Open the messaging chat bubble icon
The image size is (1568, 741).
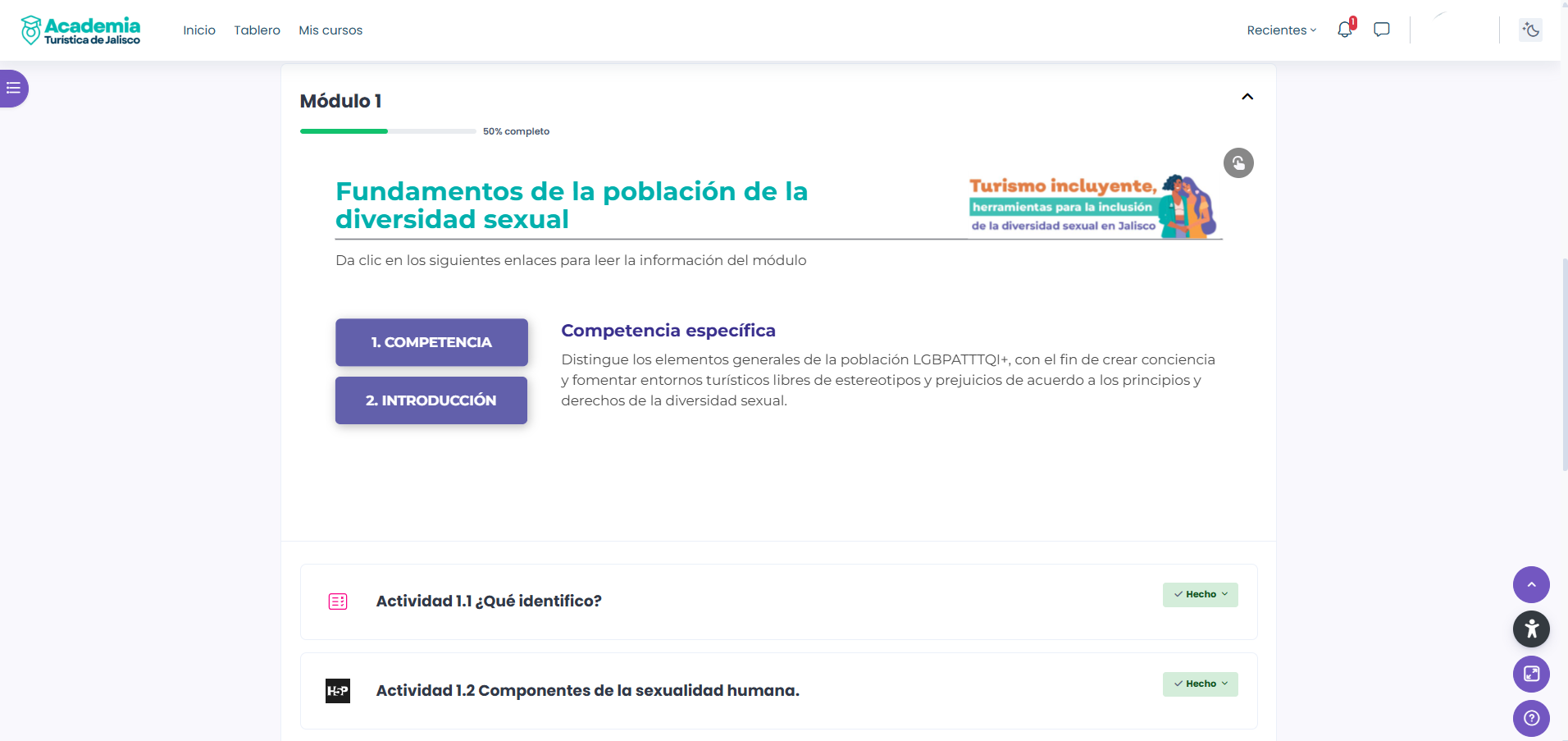pyautogui.click(x=1382, y=30)
